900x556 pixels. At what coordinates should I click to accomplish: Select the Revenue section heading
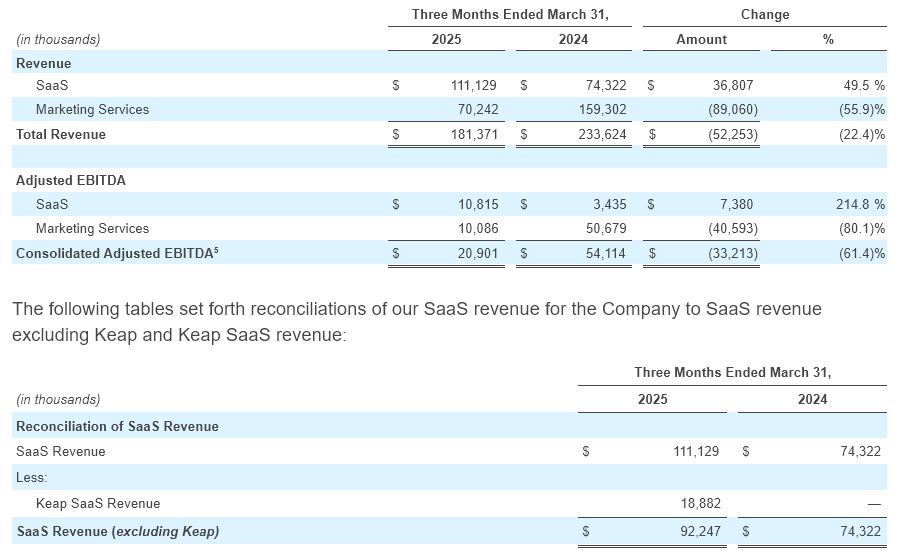(44, 64)
